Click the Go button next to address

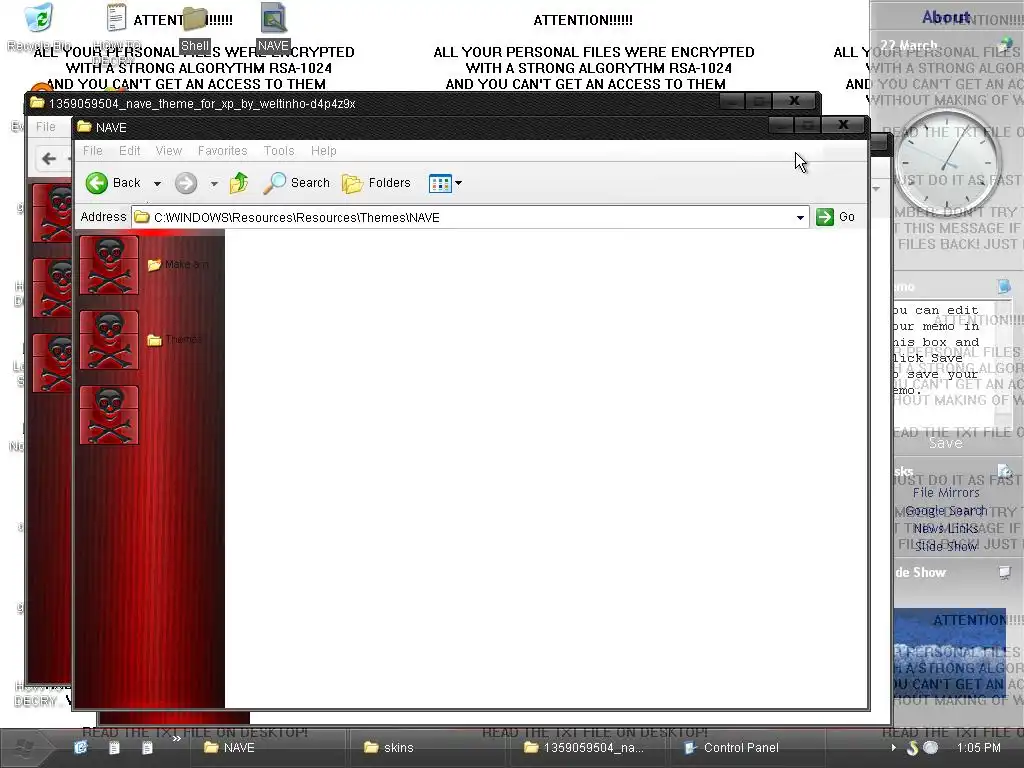coord(835,217)
